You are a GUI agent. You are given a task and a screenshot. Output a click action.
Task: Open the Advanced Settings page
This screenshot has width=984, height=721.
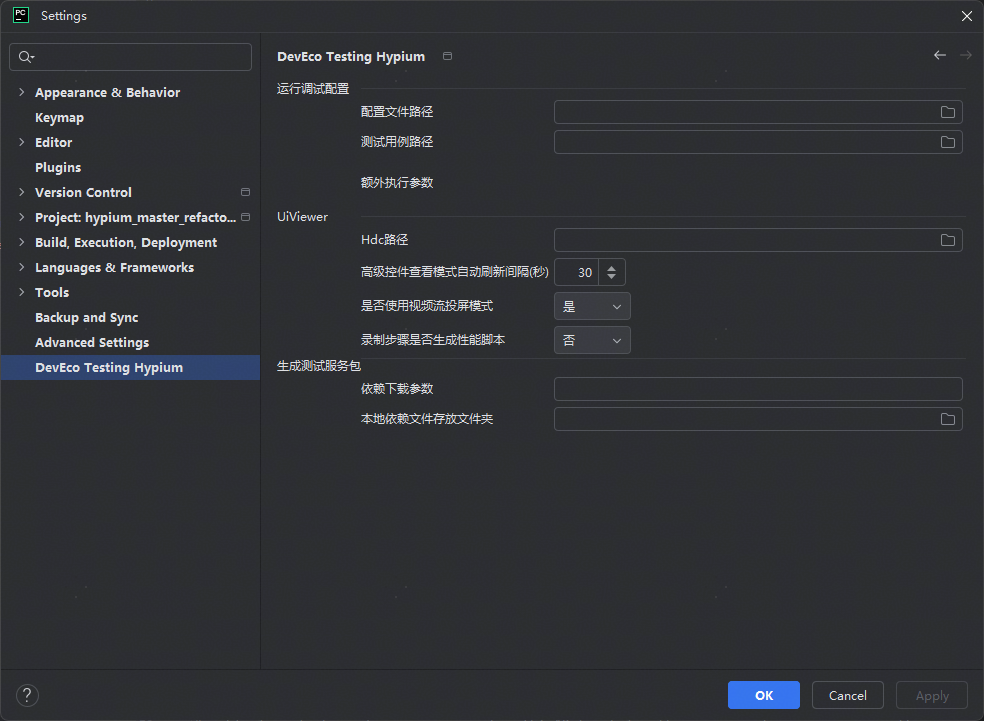(x=92, y=342)
